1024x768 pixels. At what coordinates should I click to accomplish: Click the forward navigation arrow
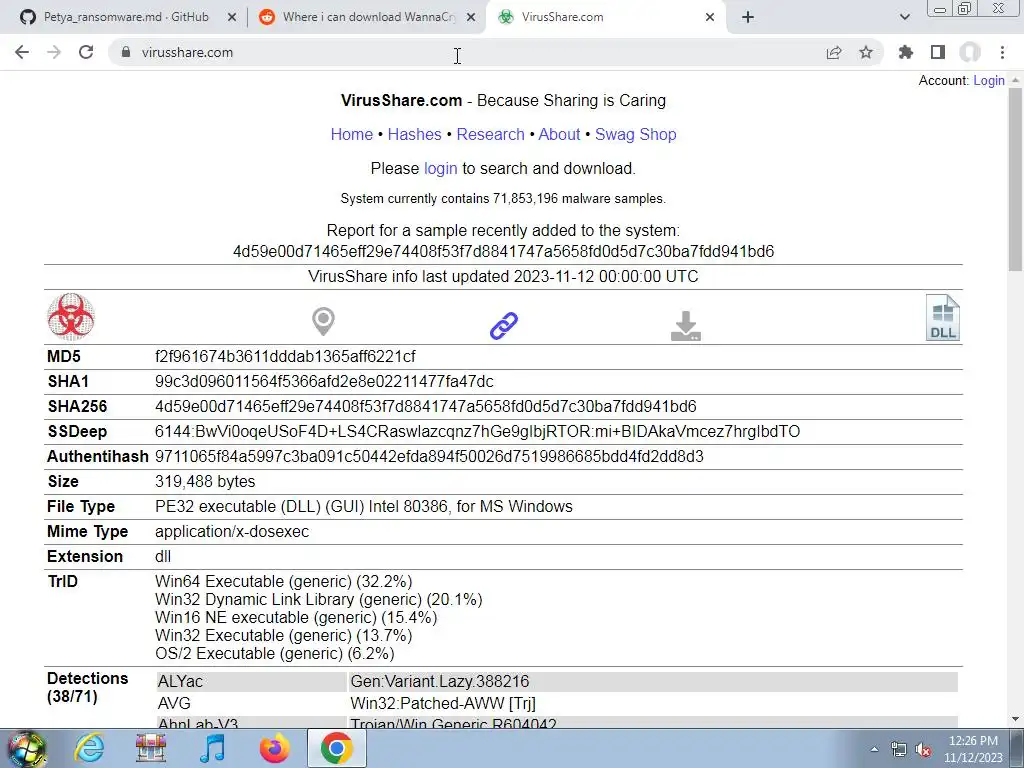coord(54,52)
